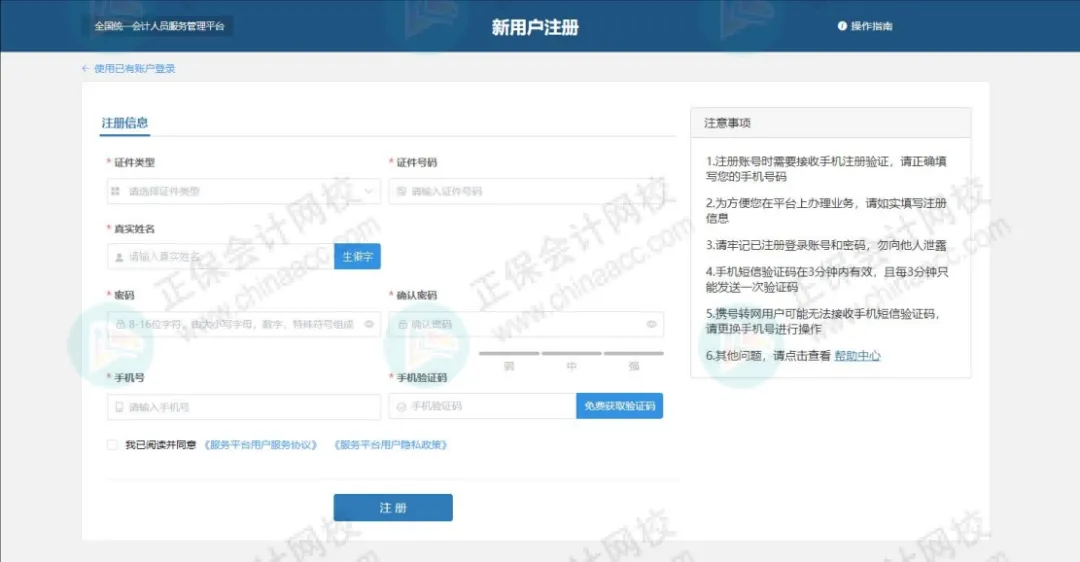
Task: Click the person icon in 真实姓名 field
Action: pyautogui.click(x=119, y=257)
